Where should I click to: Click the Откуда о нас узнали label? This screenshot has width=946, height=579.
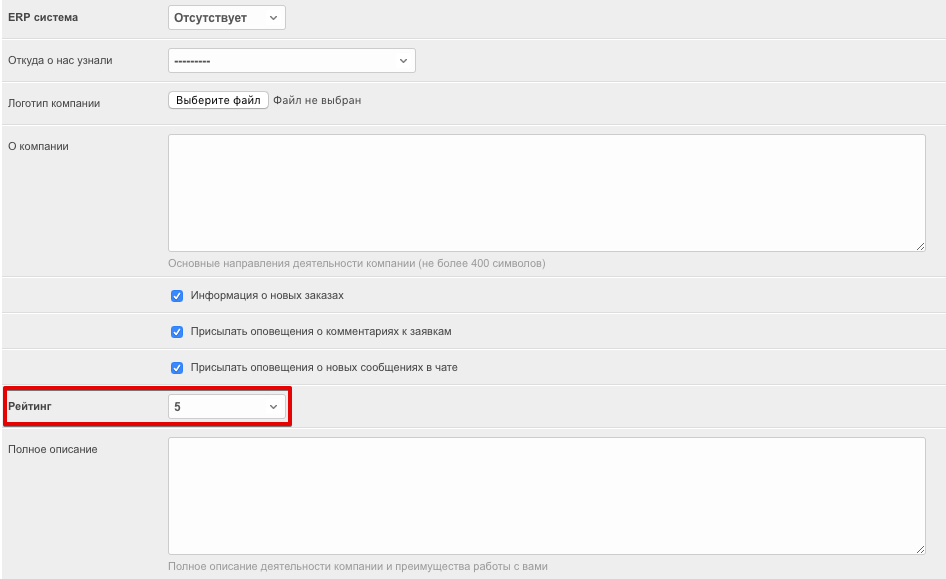click(60, 60)
